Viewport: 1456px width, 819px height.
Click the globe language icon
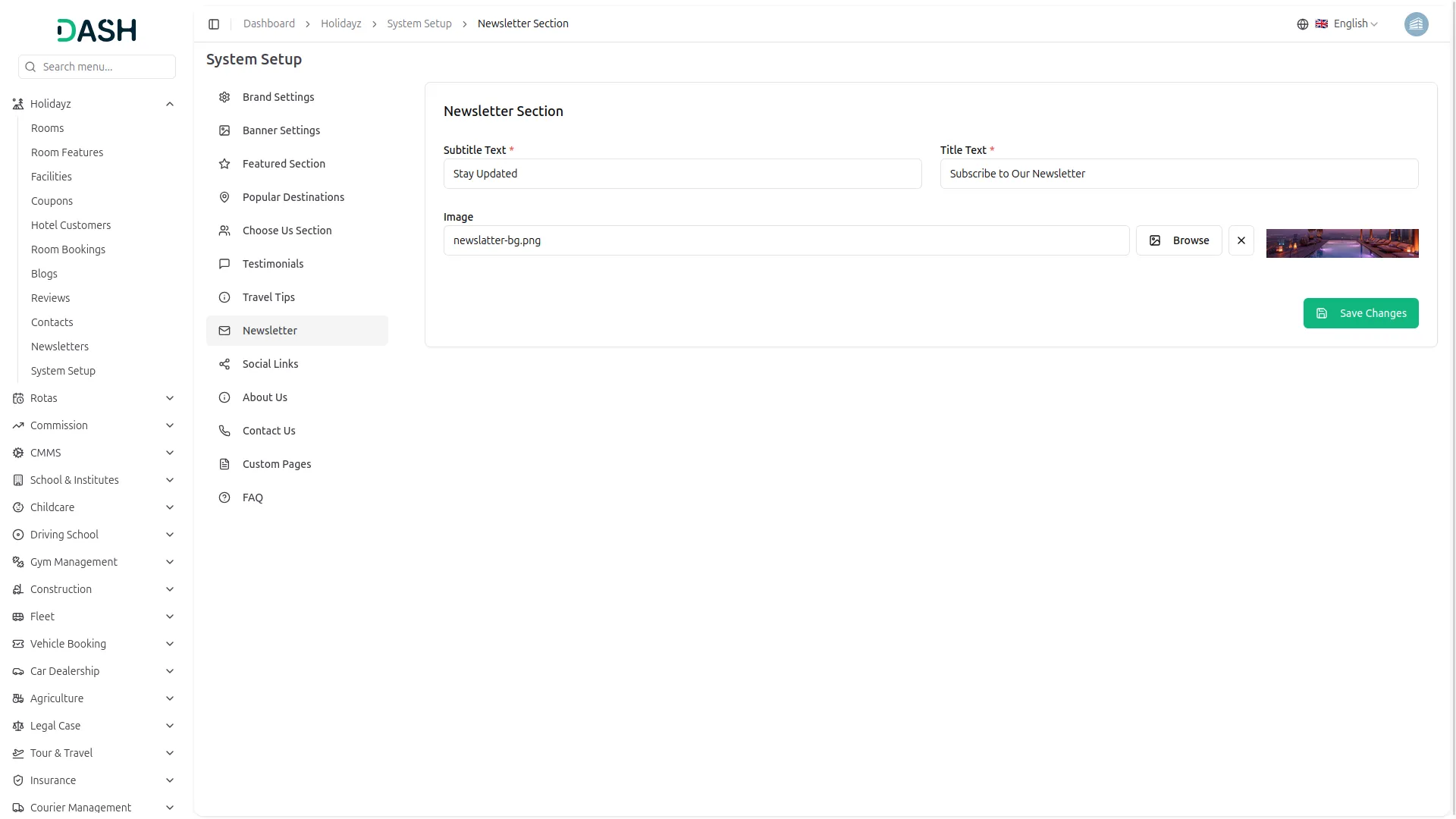(x=1303, y=24)
